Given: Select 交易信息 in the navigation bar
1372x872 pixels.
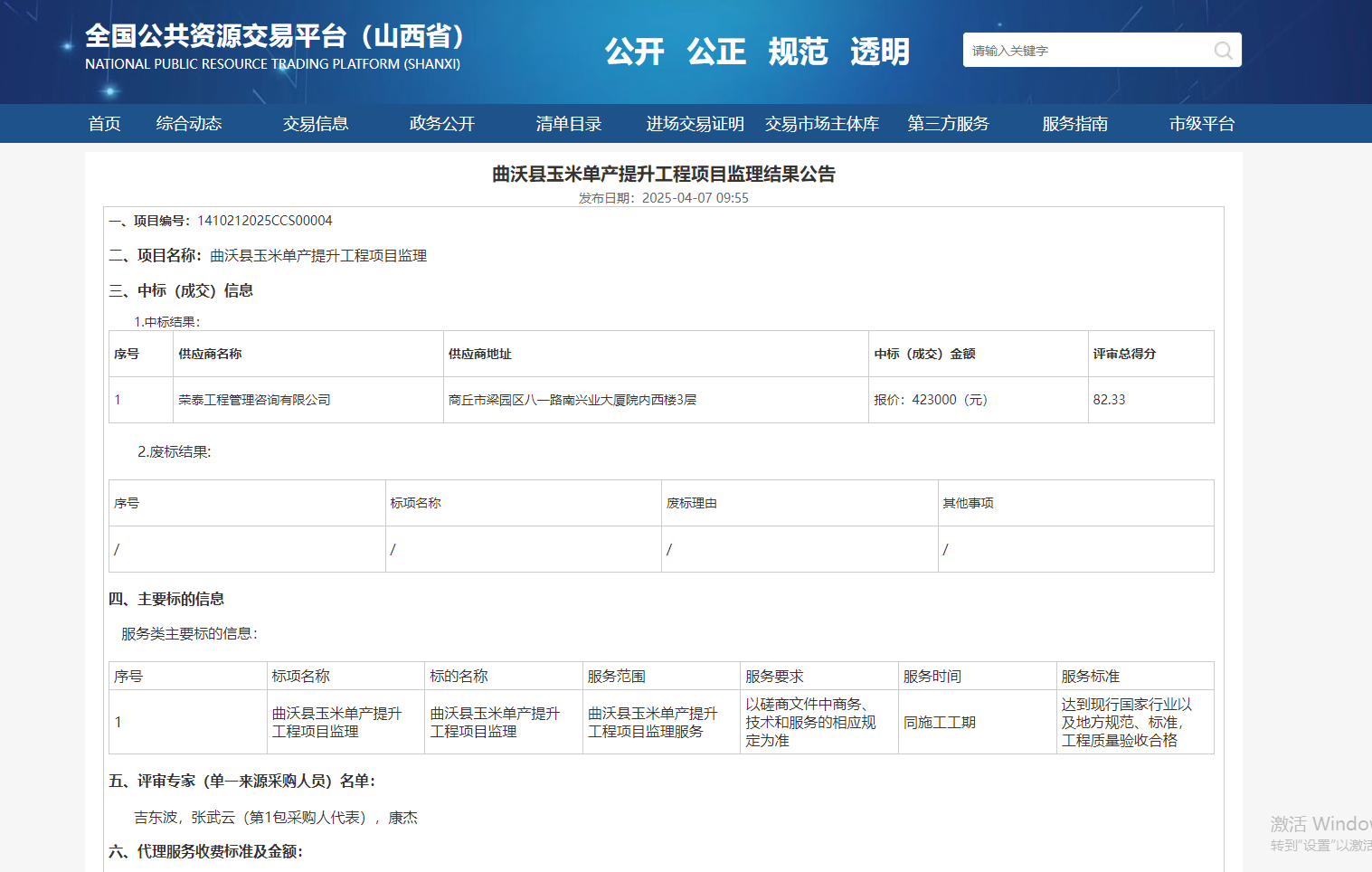Looking at the screenshot, I should 315,124.
